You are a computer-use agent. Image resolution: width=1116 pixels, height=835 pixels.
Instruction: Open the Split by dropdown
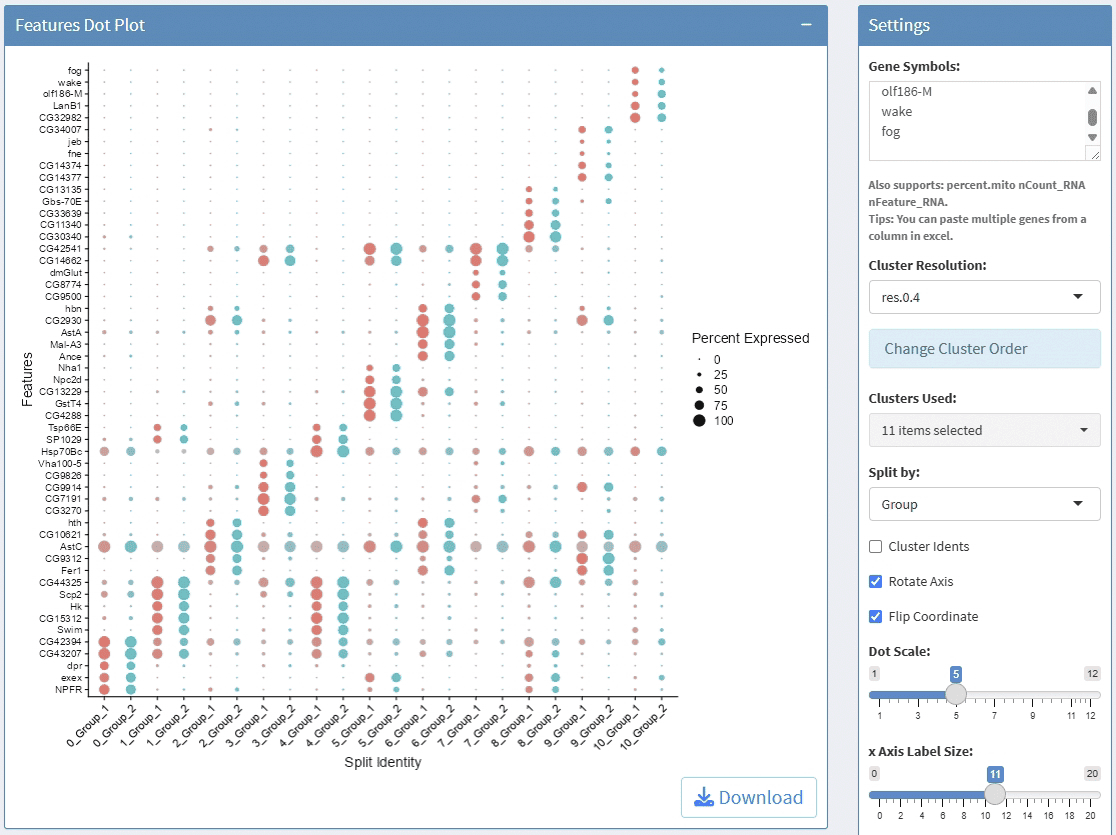coord(984,505)
